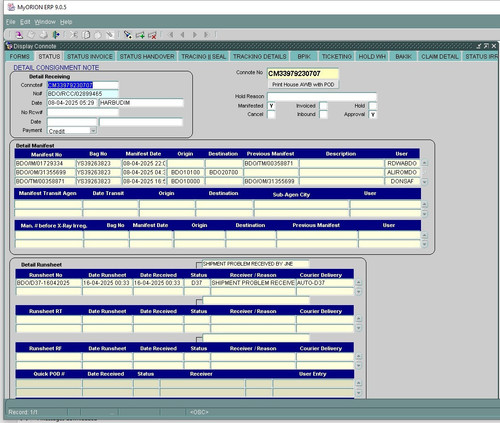Image resolution: width=500 pixels, height=423 pixels.
Task: Check the Invoiced checkbox
Action: [323, 106]
